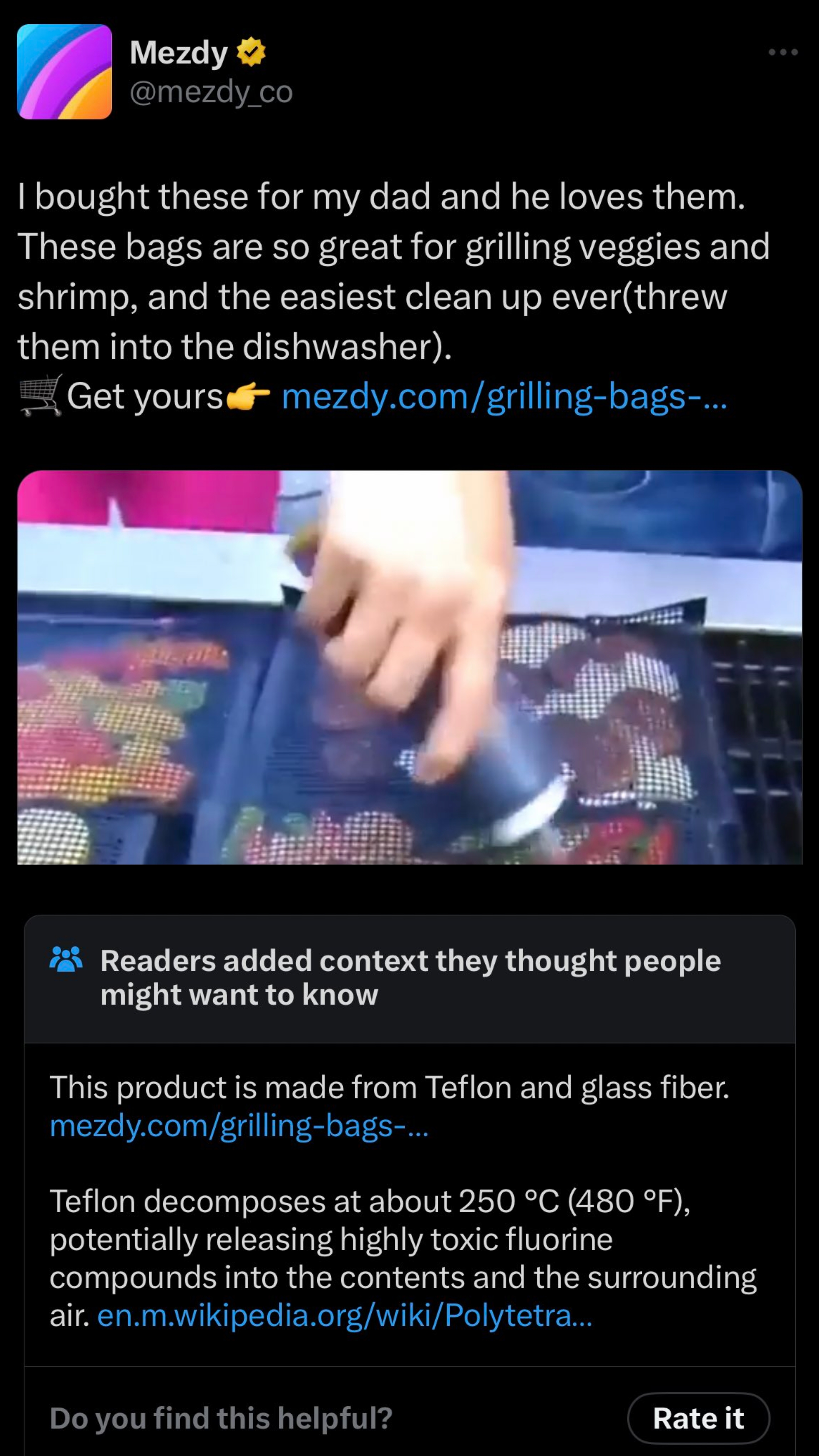Play the grilling bag video thumbnail
Screen dimensions: 819x1456
pos(410,667)
